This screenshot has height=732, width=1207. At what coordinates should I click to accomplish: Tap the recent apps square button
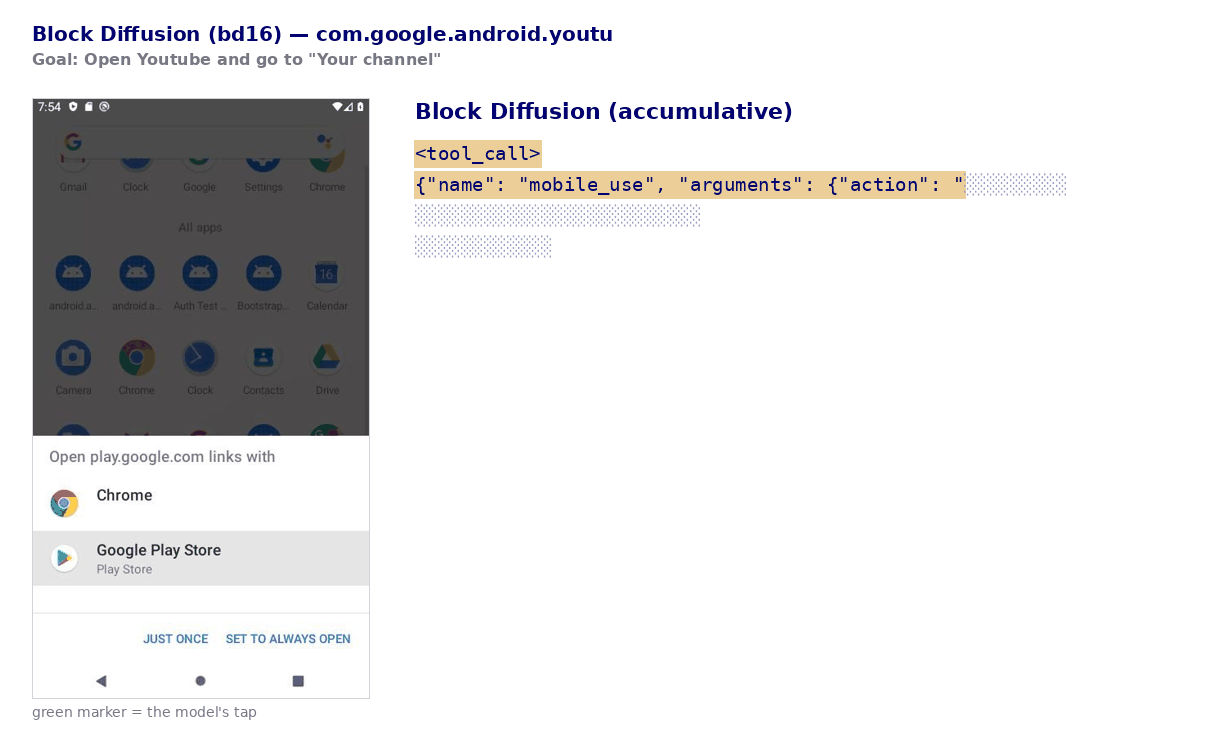coord(298,681)
